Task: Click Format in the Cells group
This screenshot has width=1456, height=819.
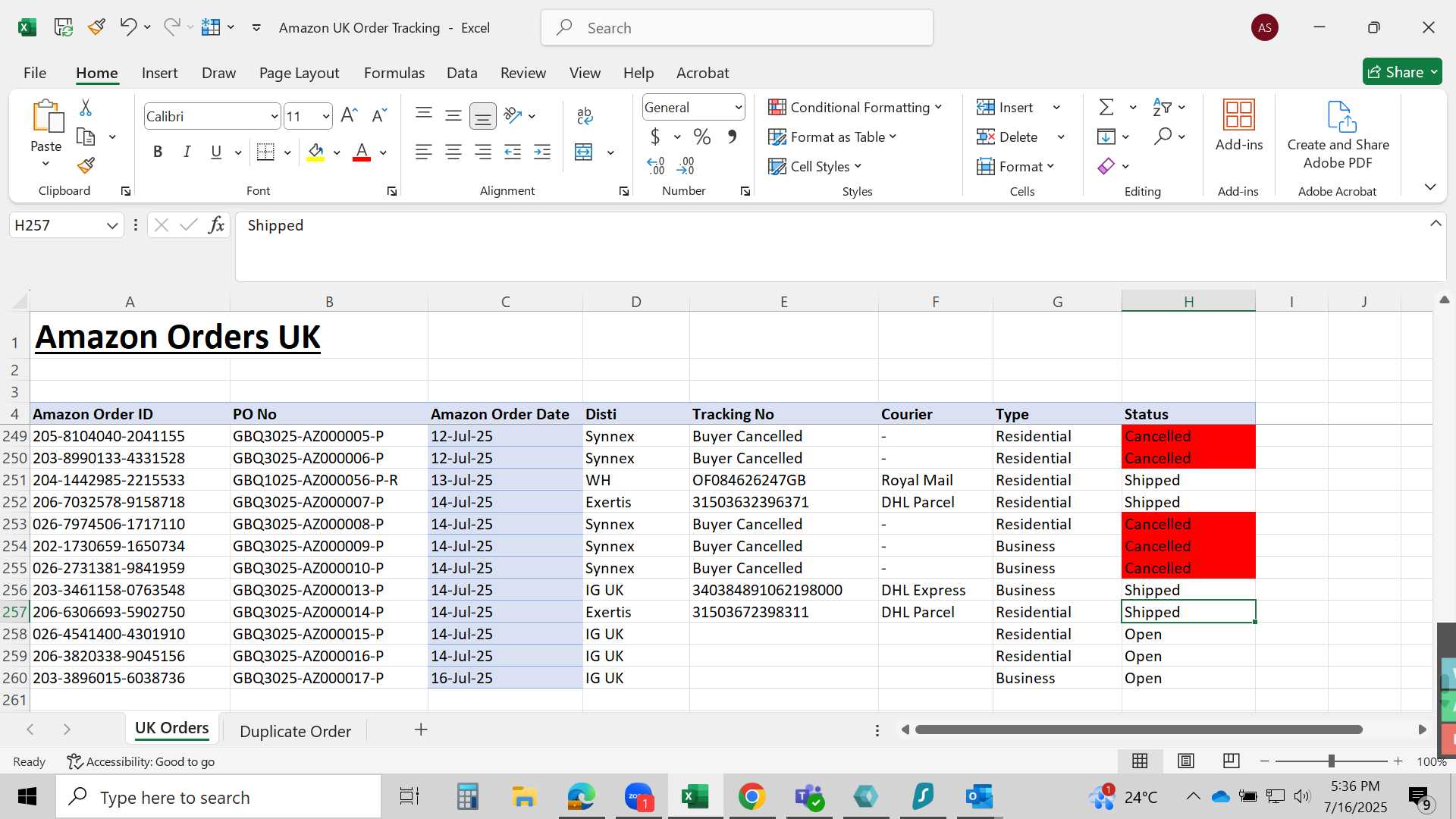Action: 1015,167
